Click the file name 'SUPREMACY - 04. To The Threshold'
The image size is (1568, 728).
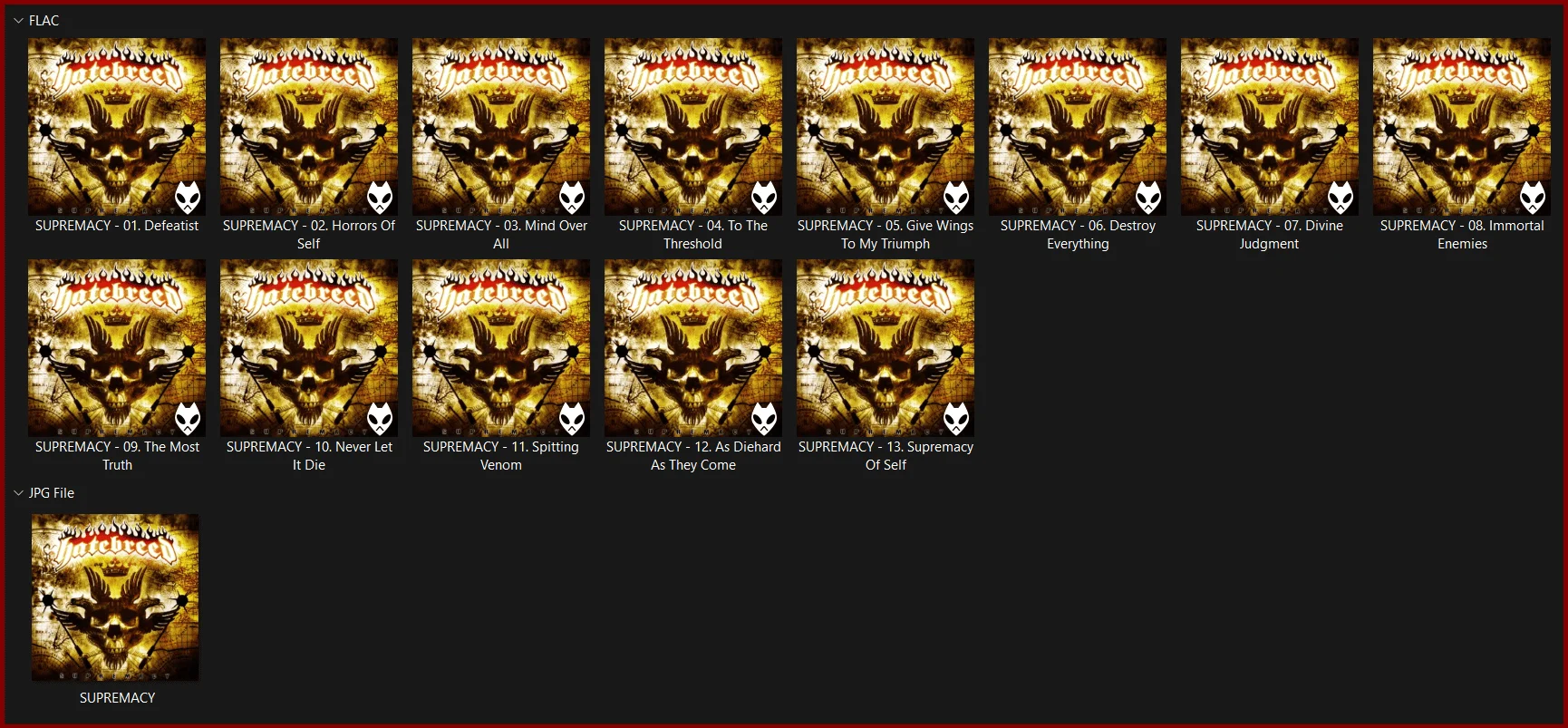click(693, 235)
